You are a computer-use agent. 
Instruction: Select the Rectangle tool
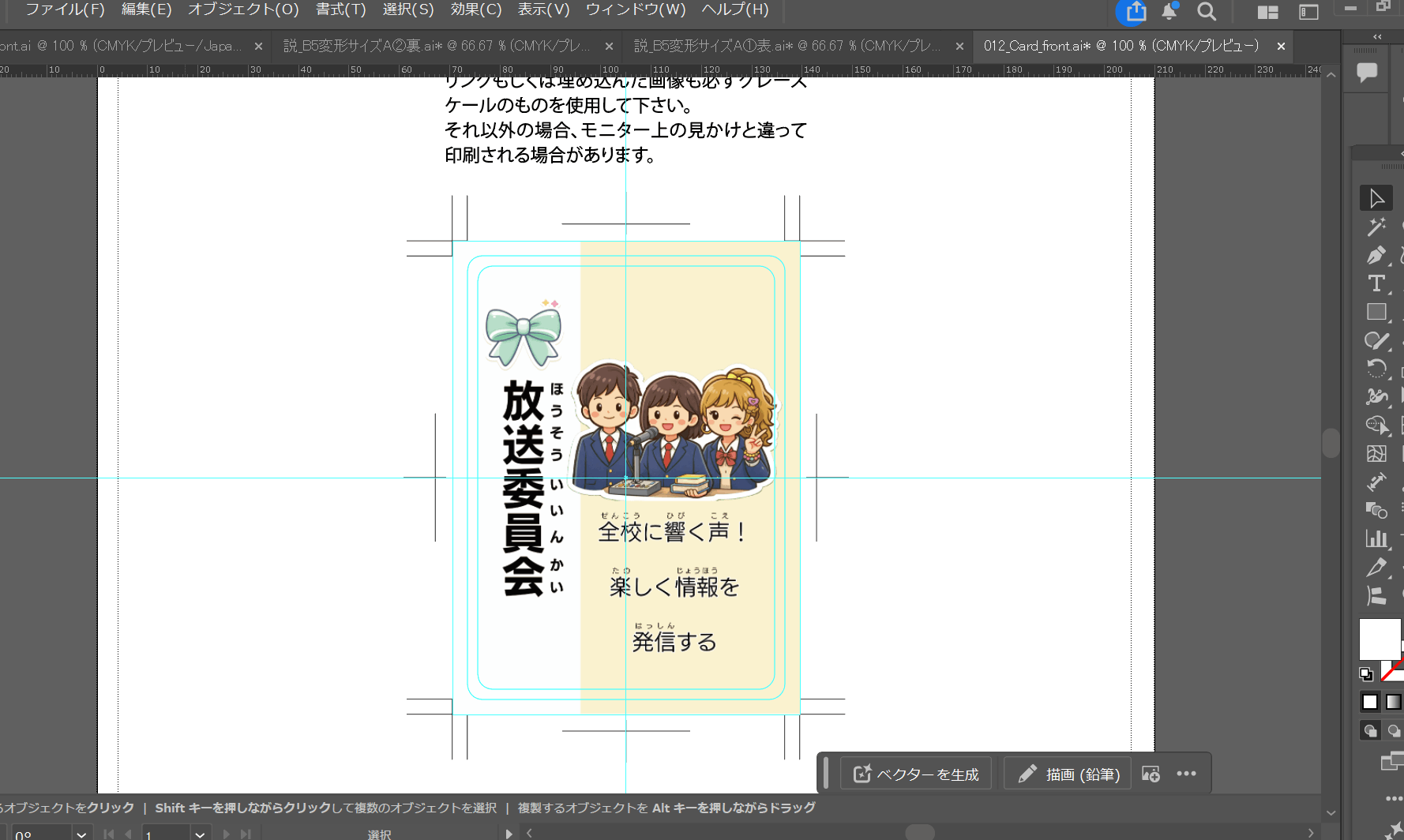1376,312
